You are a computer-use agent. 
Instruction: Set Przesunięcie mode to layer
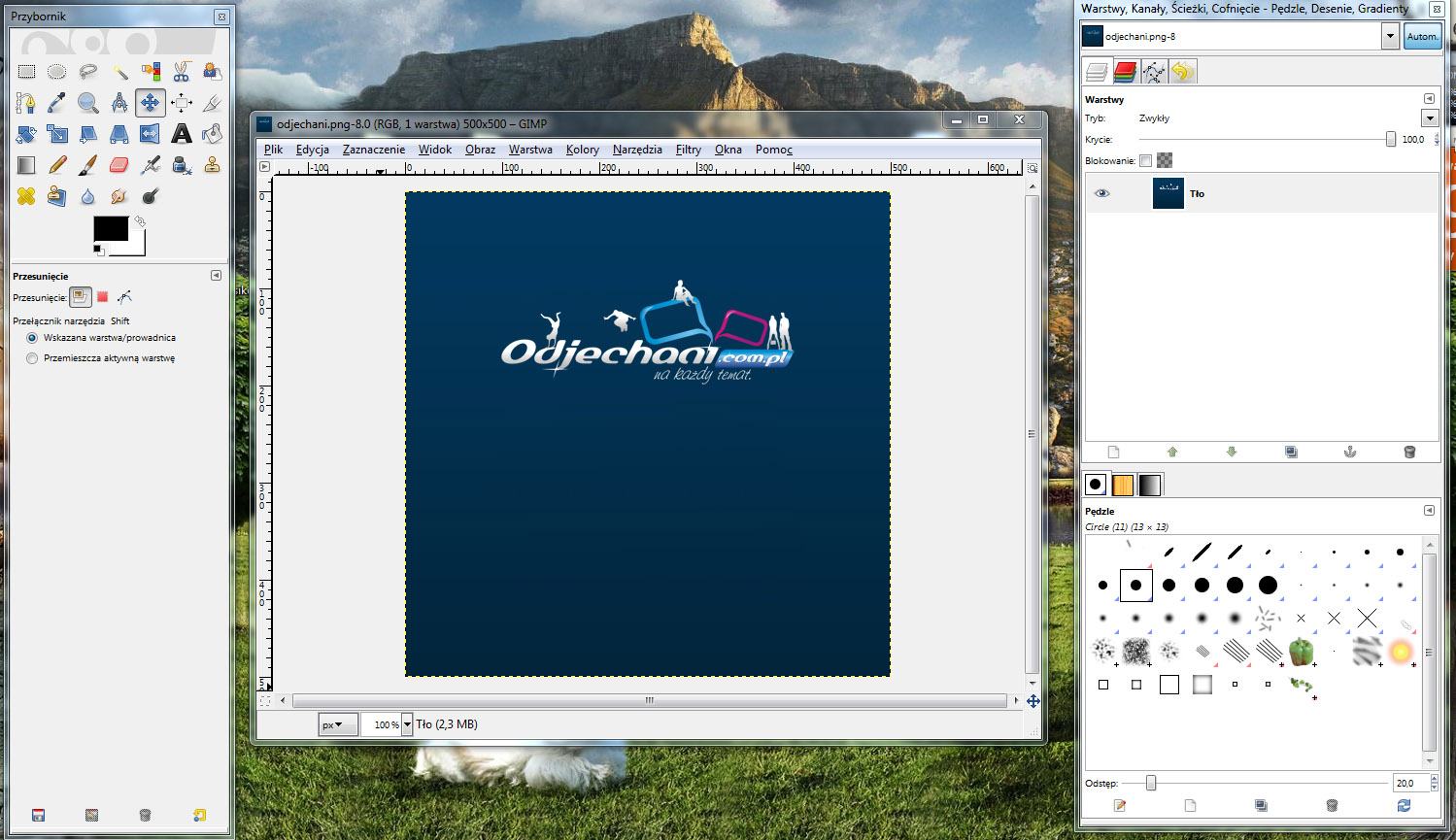[x=81, y=297]
